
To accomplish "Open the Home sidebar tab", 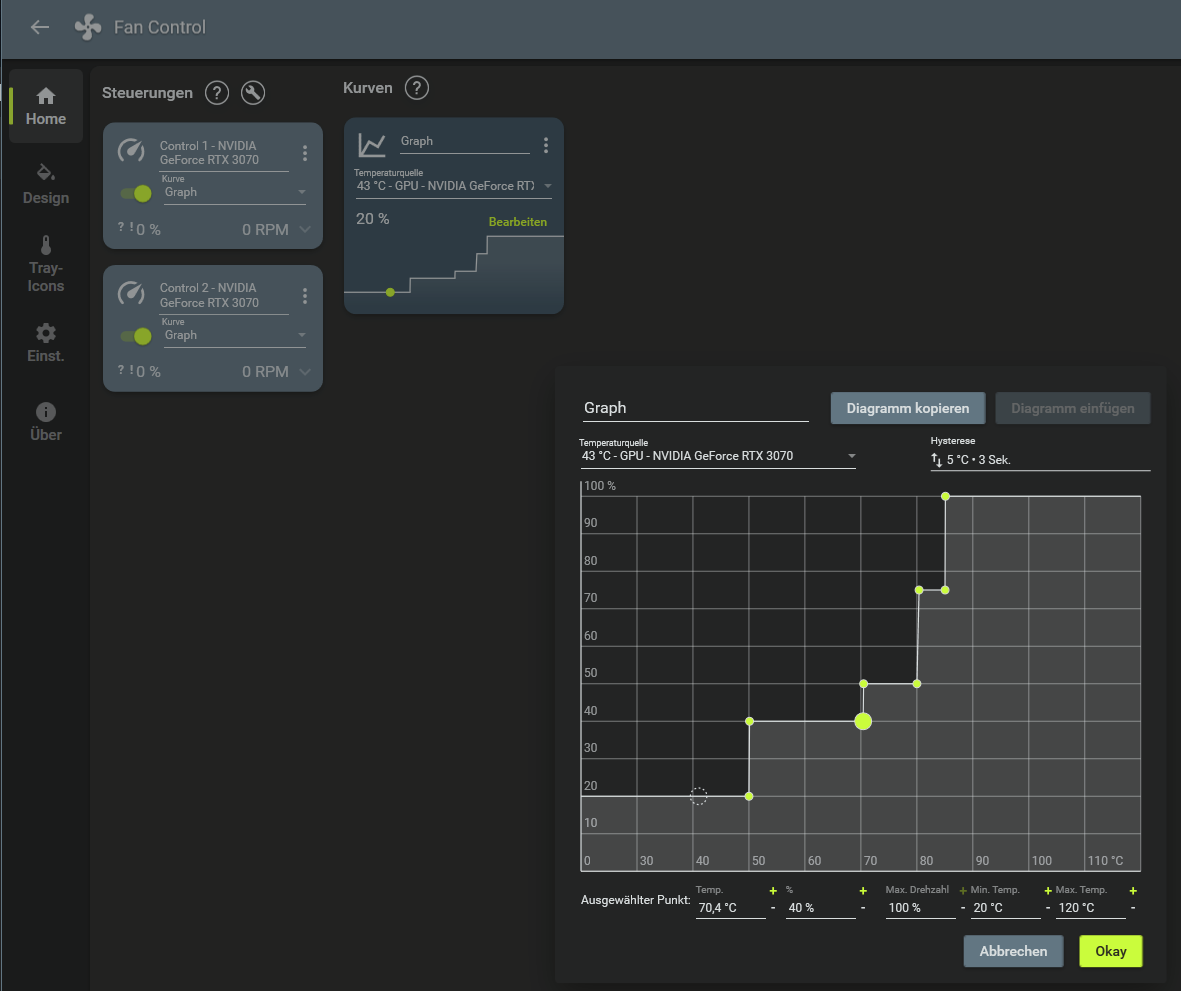I will 46,106.
